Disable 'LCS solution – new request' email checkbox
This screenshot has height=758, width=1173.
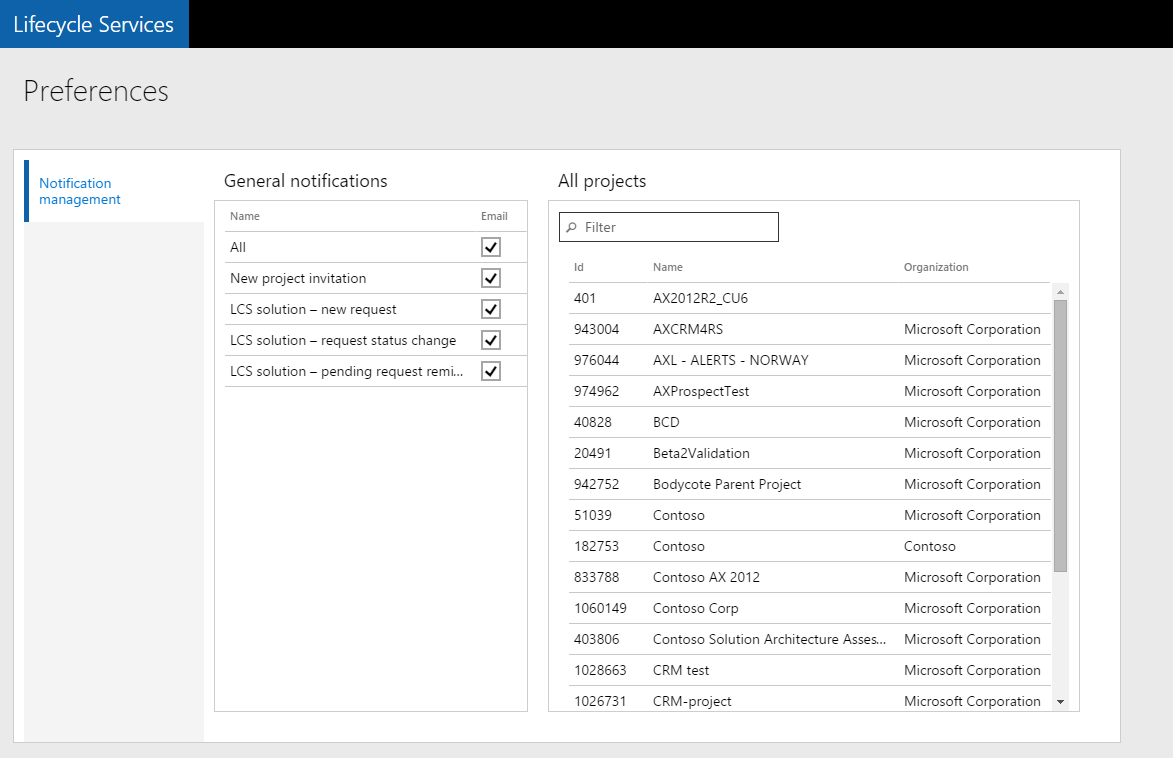490,309
